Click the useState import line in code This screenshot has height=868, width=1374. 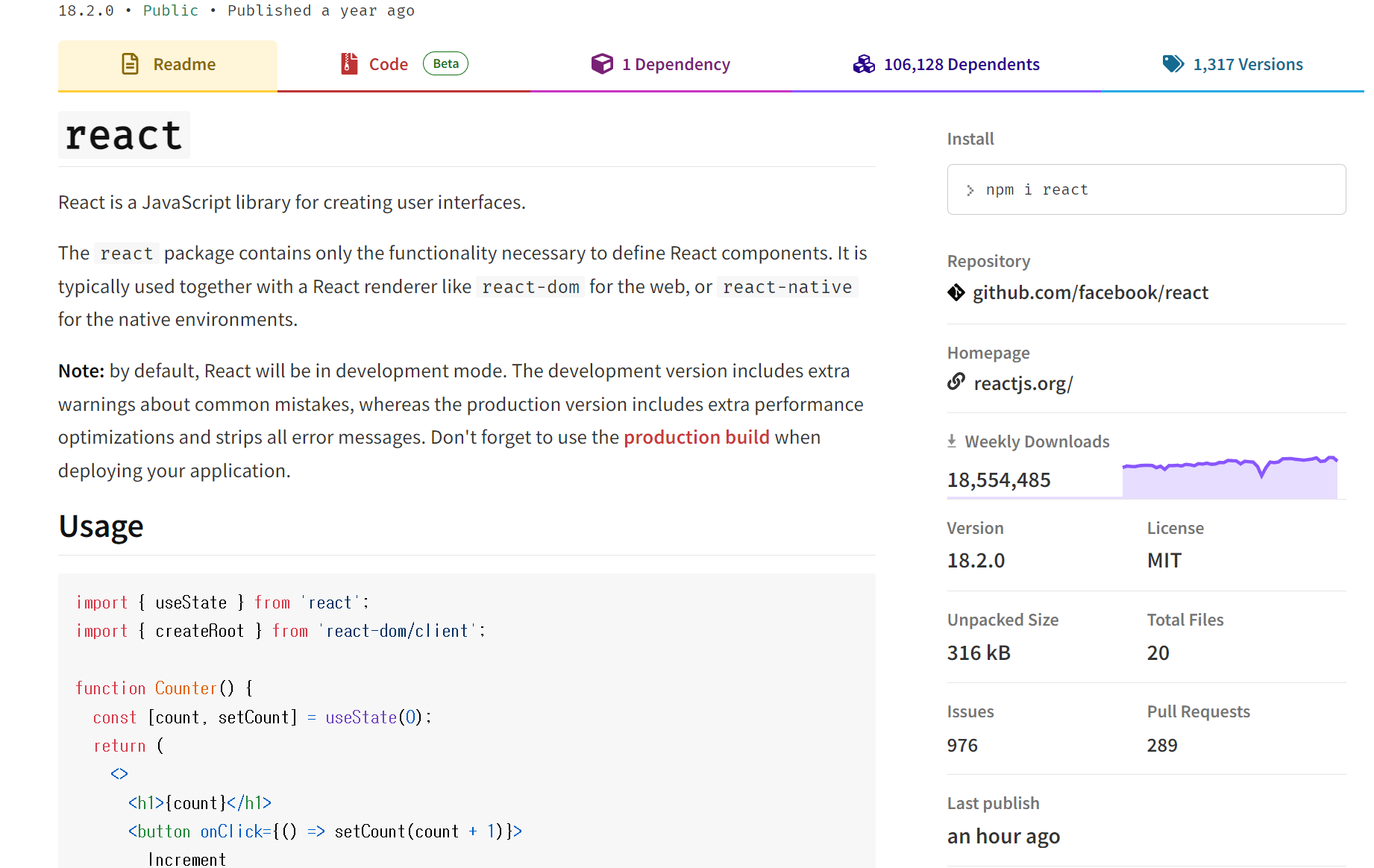pos(222,603)
